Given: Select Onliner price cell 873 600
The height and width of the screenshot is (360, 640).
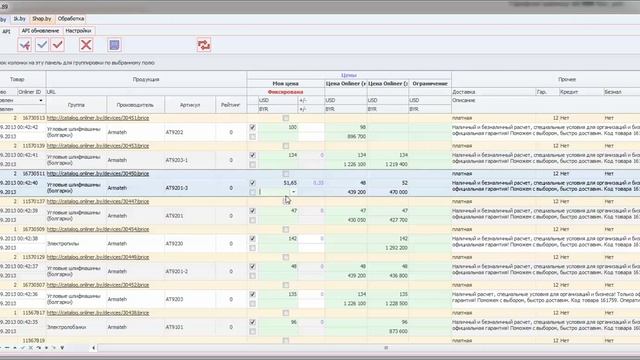Looking at the screenshot, I should click(x=388, y=331).
